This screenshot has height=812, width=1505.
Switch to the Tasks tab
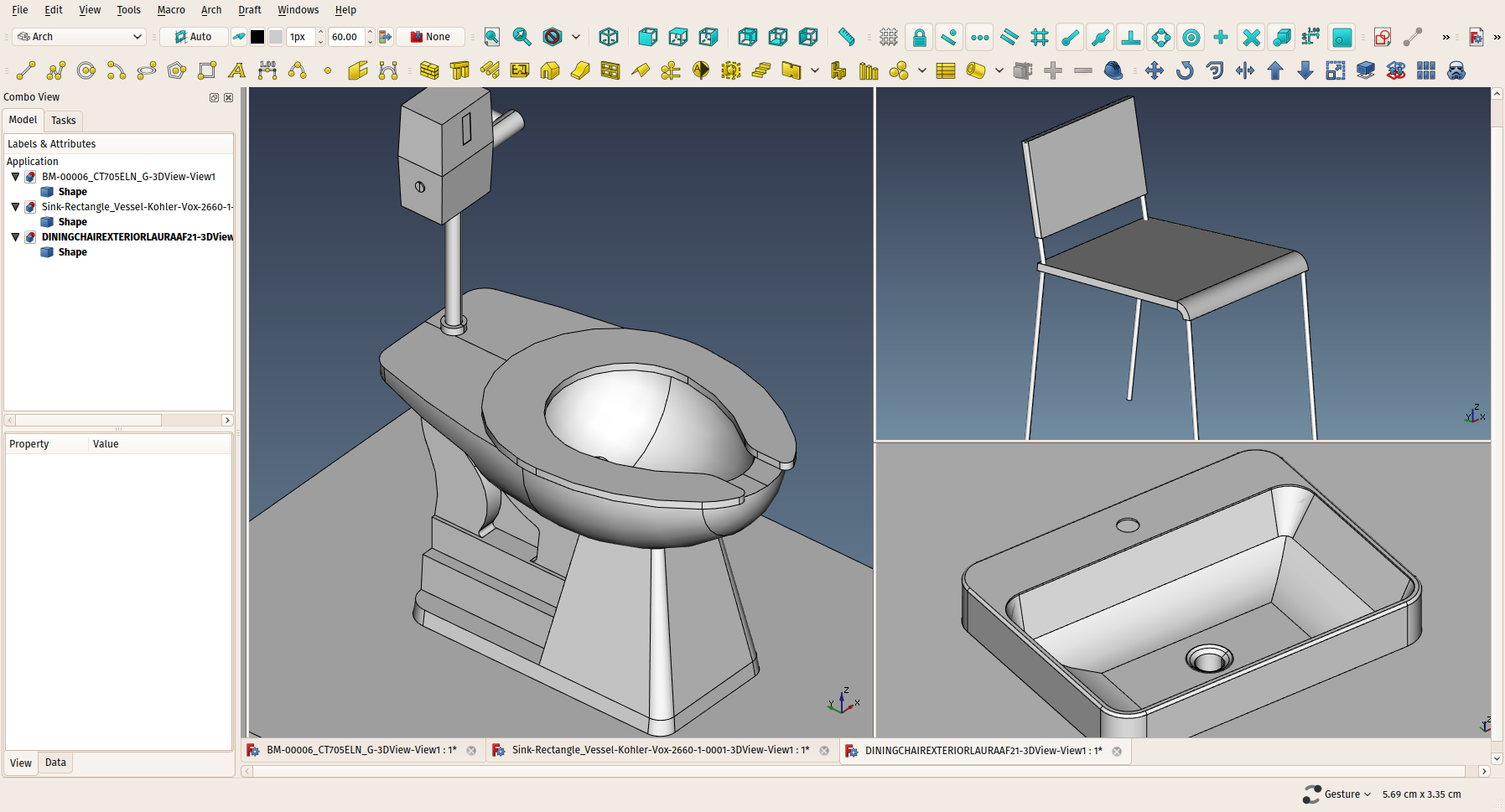[x=64, y=121]
